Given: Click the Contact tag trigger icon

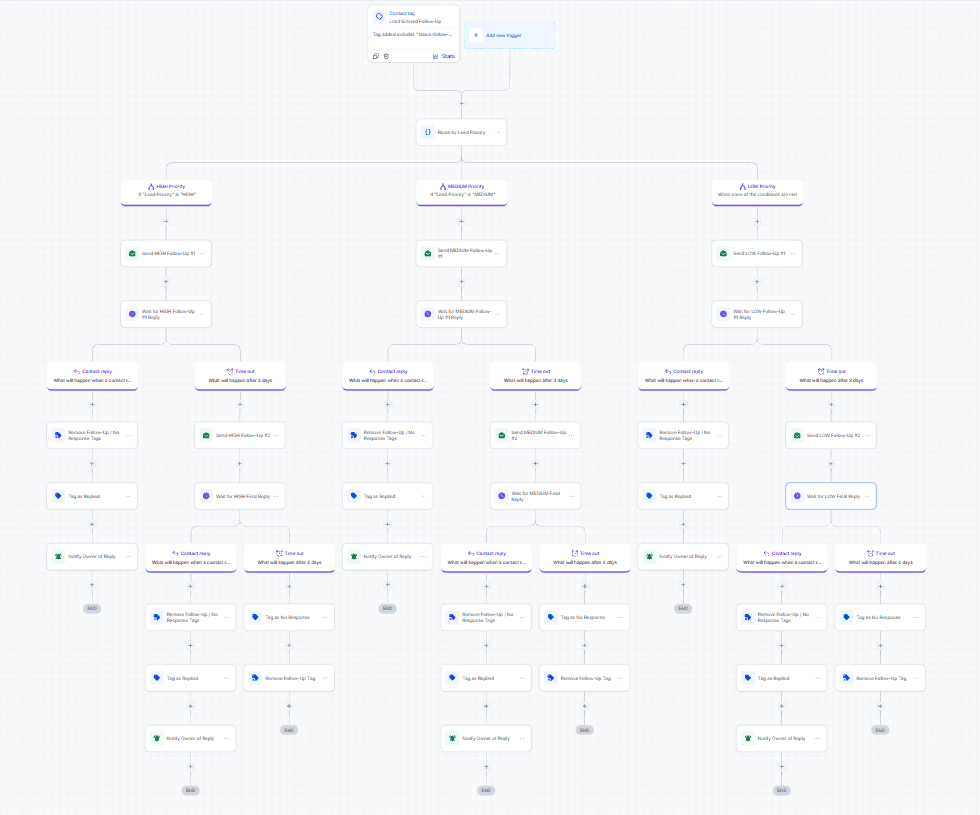Looking at the screenshot, I should [x=379, y=17].
